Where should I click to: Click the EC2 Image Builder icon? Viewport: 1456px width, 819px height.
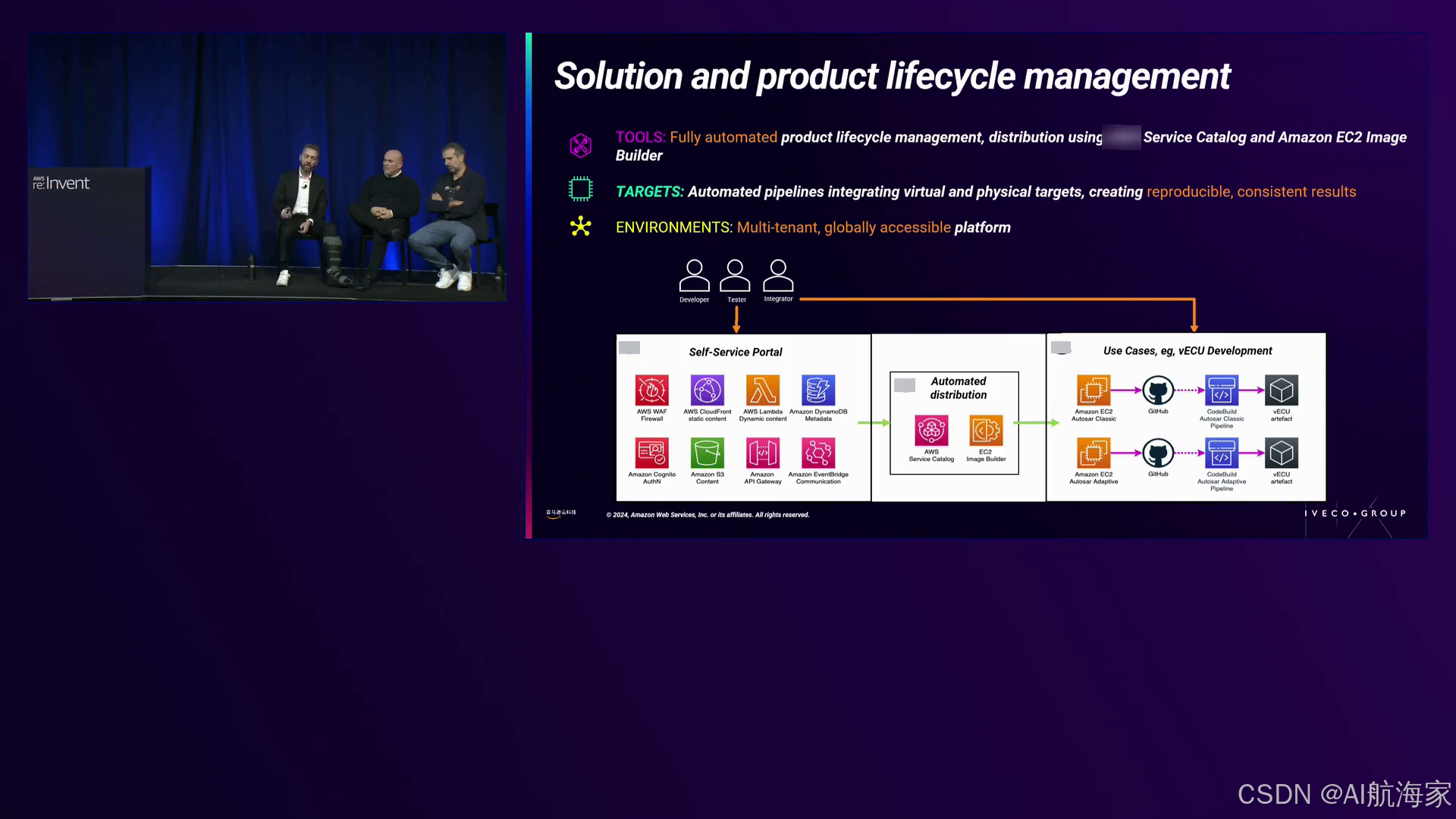tap(986, 431)
